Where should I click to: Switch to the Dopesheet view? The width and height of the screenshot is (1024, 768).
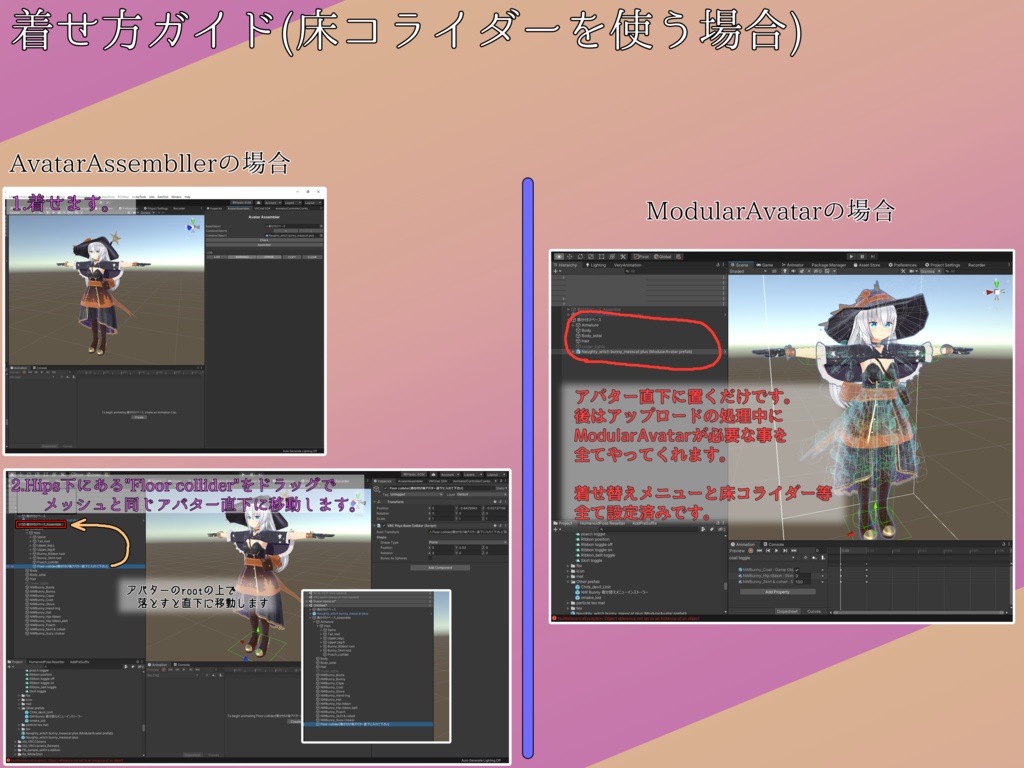coord(787,611)
